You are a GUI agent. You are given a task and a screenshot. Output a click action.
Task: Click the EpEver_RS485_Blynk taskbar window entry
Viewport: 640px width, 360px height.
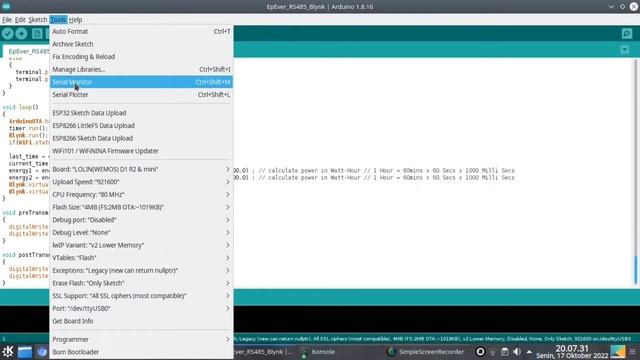click(x=263, y=352)
